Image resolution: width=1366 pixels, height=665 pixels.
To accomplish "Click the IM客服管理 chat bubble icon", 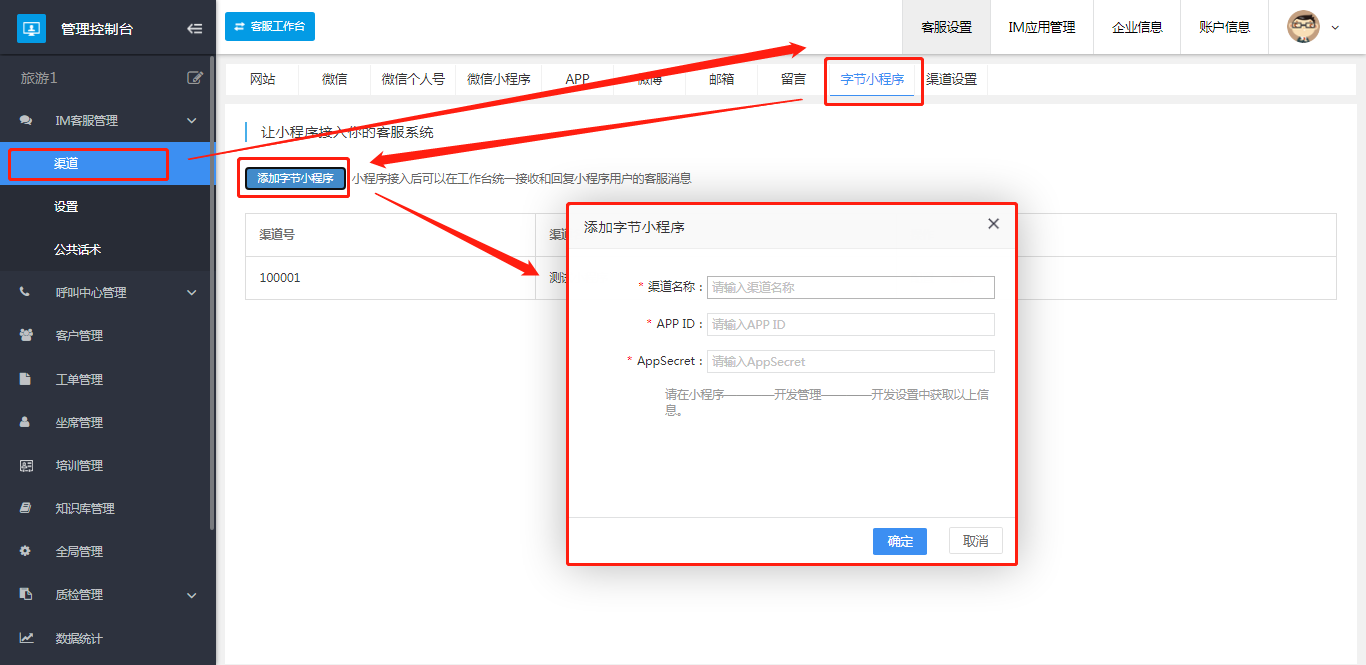I will tap(26, 120).
